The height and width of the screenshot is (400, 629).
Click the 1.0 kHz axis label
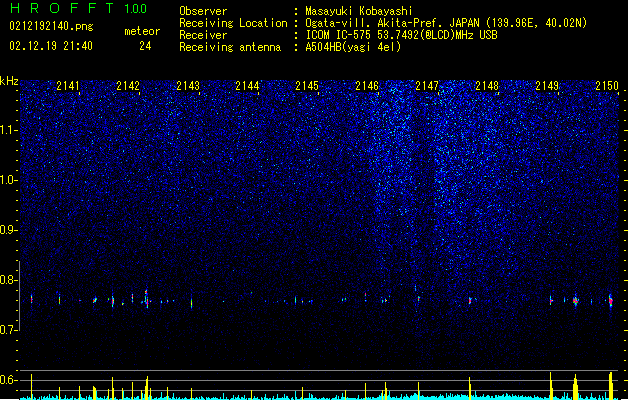click(x=9, y=181)
